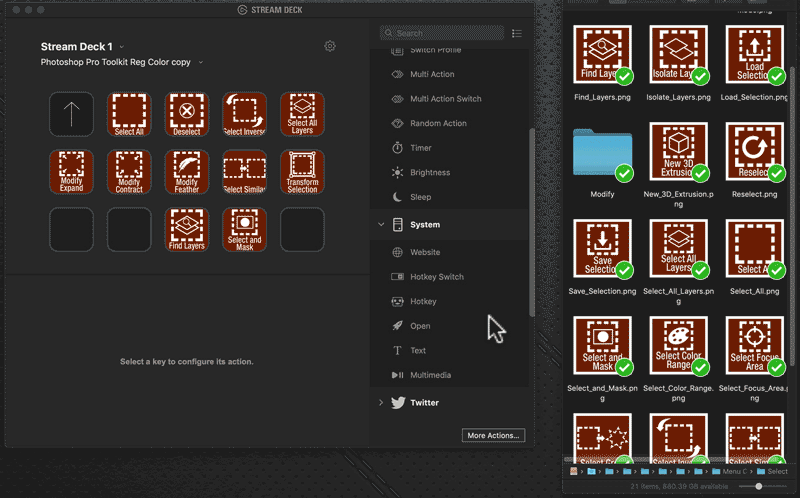Select the empty first key in bottom row

[x=71, y=230]
